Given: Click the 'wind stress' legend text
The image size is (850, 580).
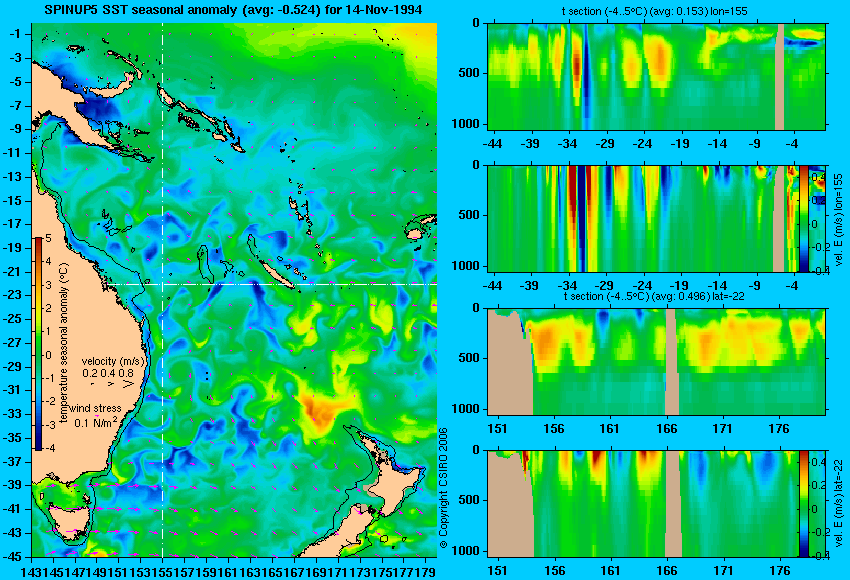Looking at the screenshot, I should [95, 408].
